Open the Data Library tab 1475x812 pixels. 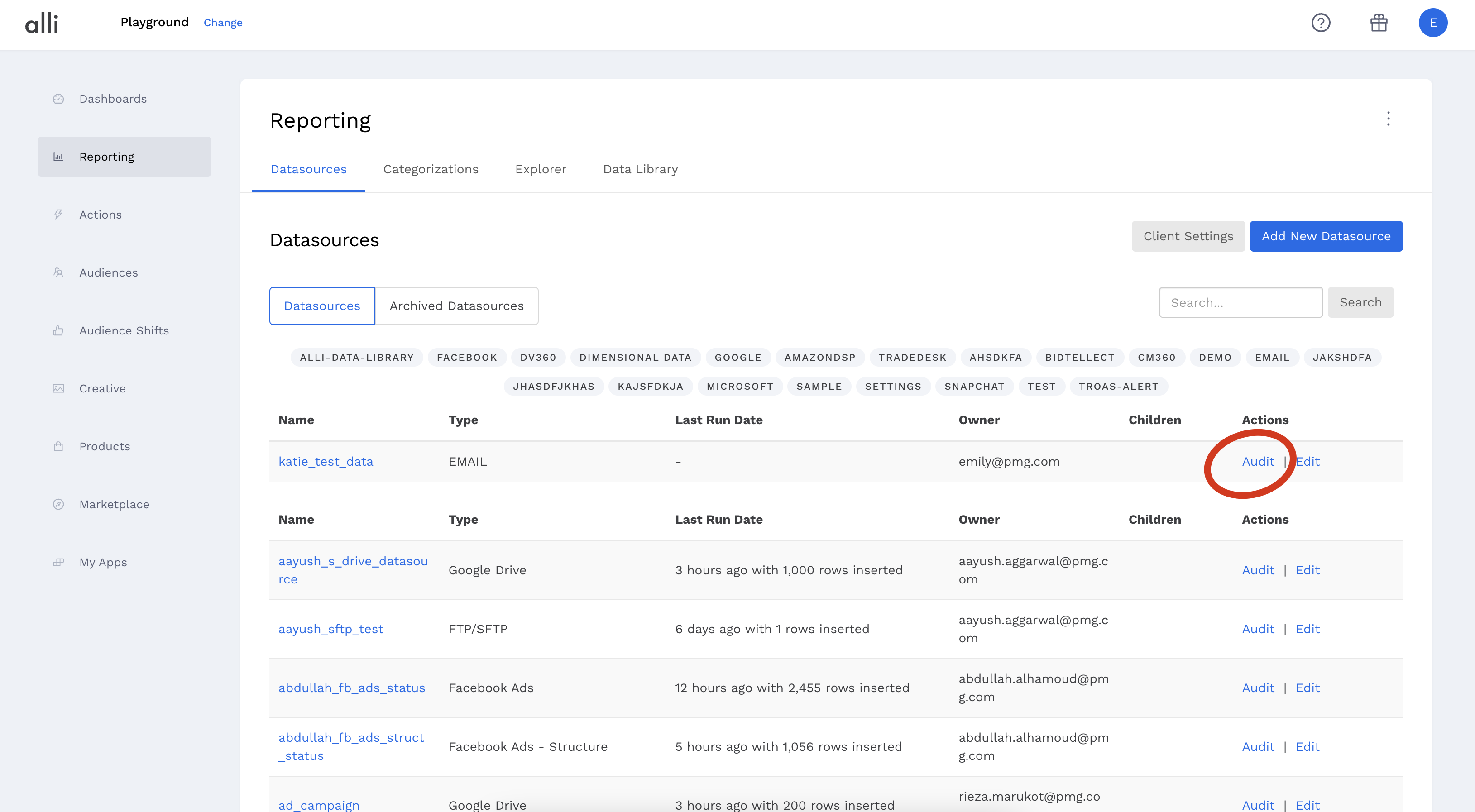(640, 169)
